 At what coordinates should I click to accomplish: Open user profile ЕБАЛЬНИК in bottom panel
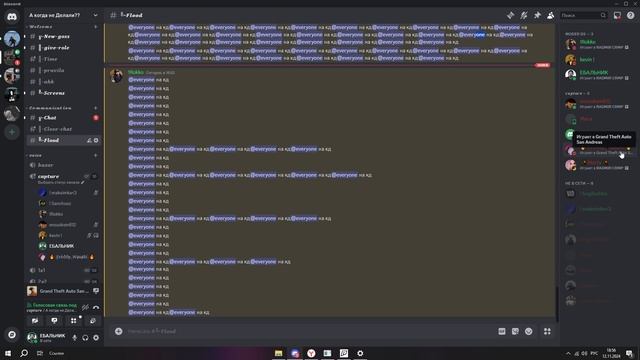click(47, 338)
